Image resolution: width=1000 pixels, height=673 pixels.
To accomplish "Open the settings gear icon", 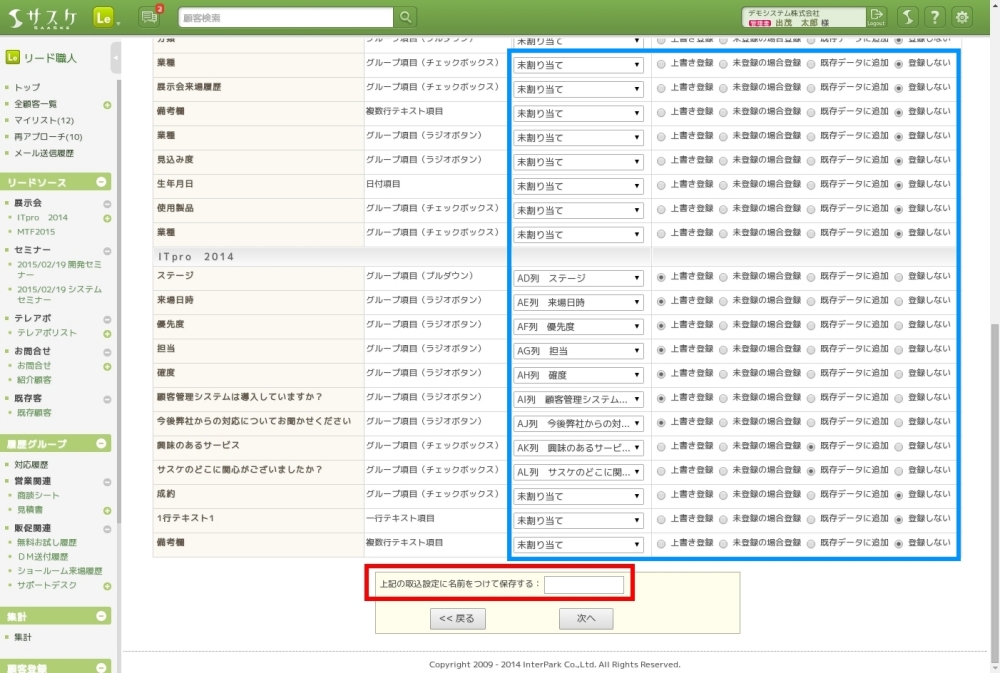I will tap(962, 17).
